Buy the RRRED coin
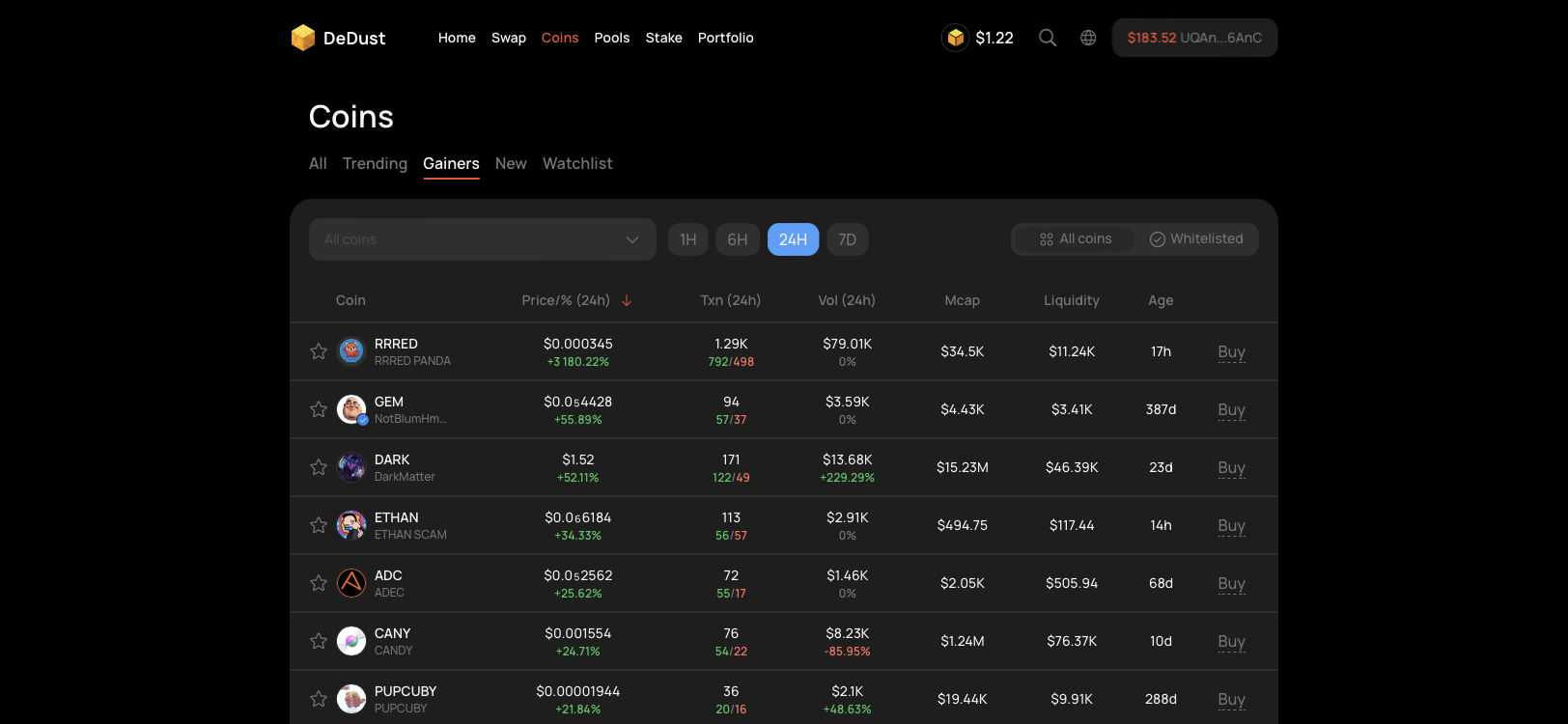This screenshot has height=724, width=1568. coord(1232,352)
